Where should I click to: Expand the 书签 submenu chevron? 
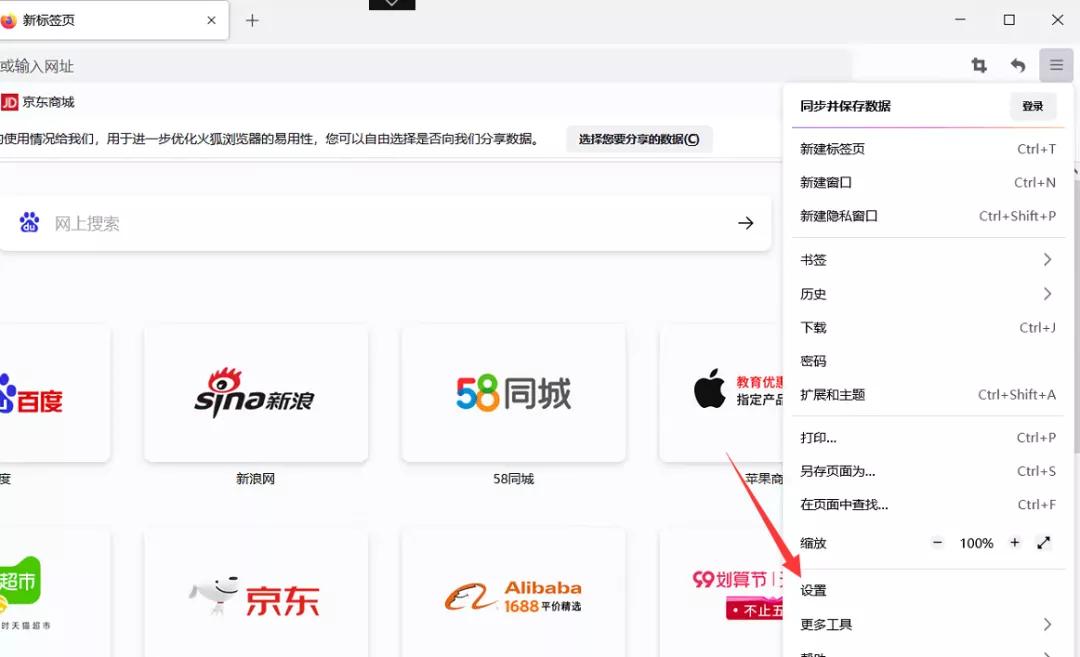point(1049,259)
